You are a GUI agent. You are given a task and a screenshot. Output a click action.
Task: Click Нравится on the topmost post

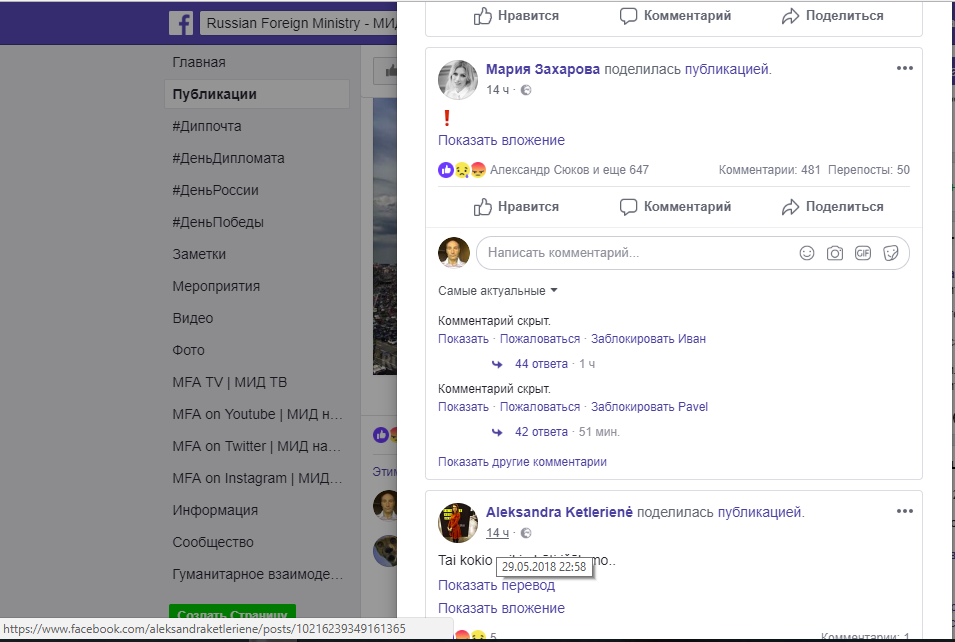[516, 16]
